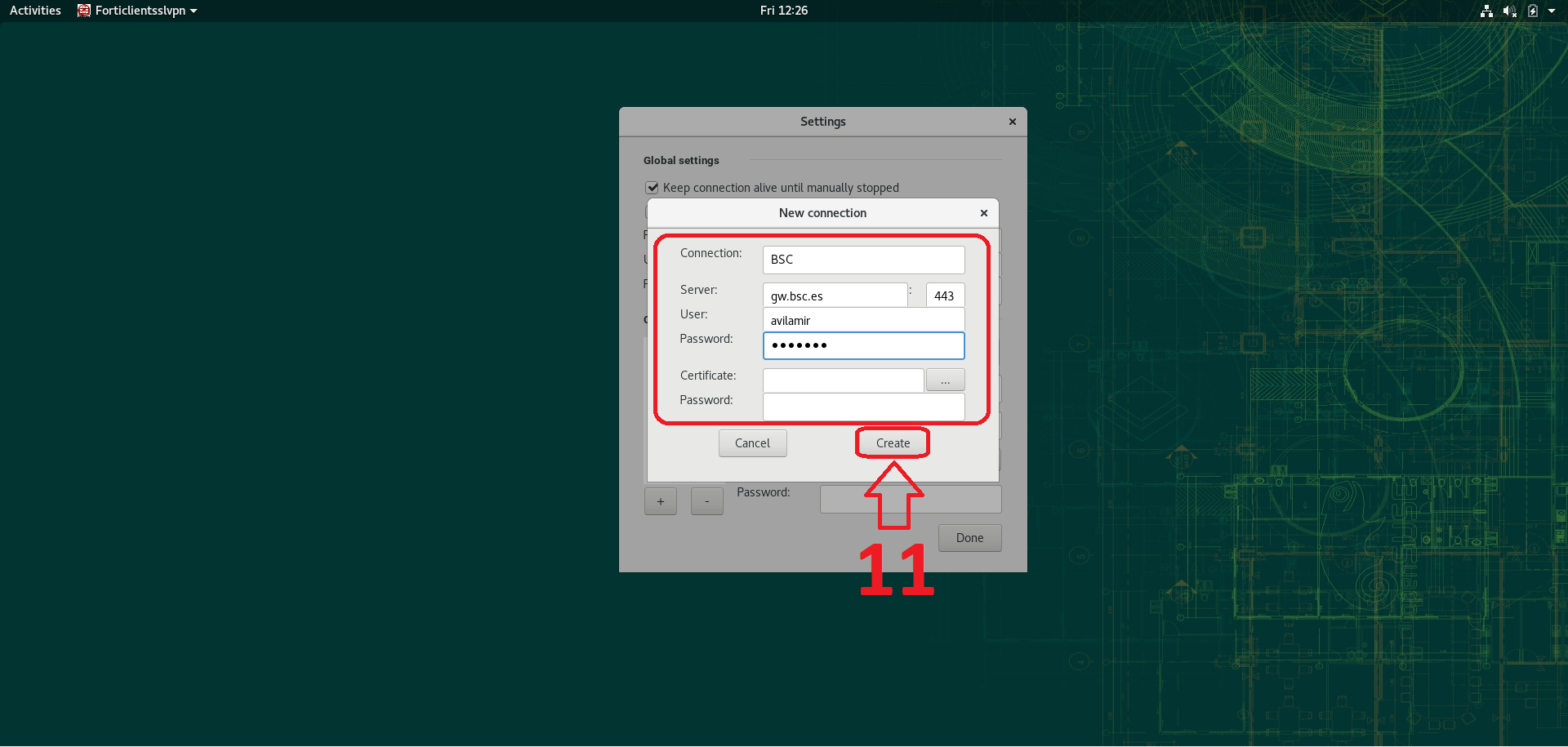The height and width of the screenshot is (747, 1568).
Task: Toggle Keep connection alive checkbox
Action: tap(653, 188)
